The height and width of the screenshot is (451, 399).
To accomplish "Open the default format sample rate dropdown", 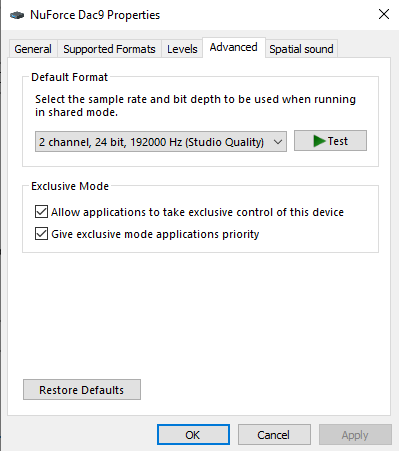I will coord(161,142).
